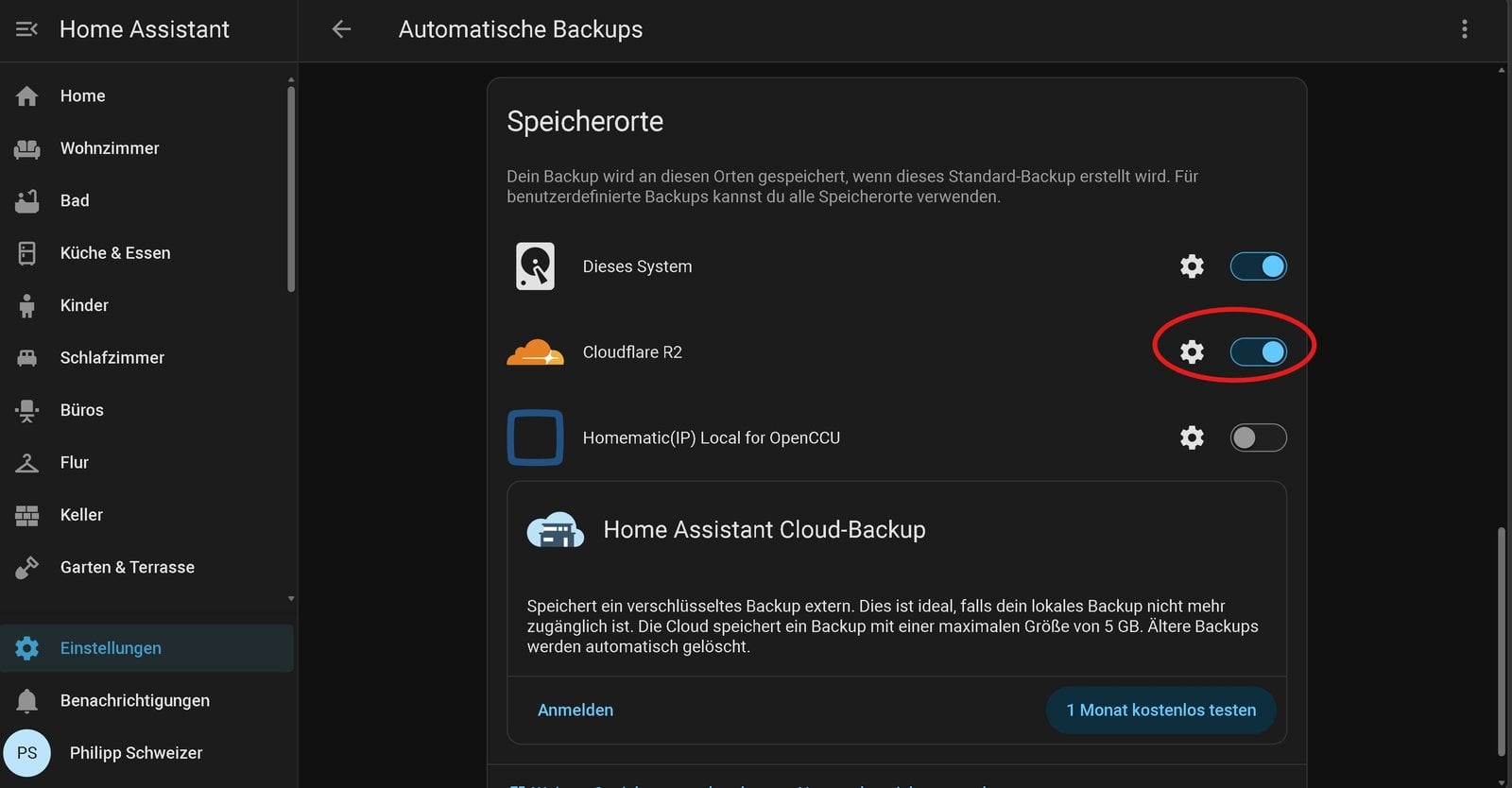Viewport: 1512px width, 788px height.
Task: Click the Cloudflare R2 cloud logo
Action: [535, 352]
